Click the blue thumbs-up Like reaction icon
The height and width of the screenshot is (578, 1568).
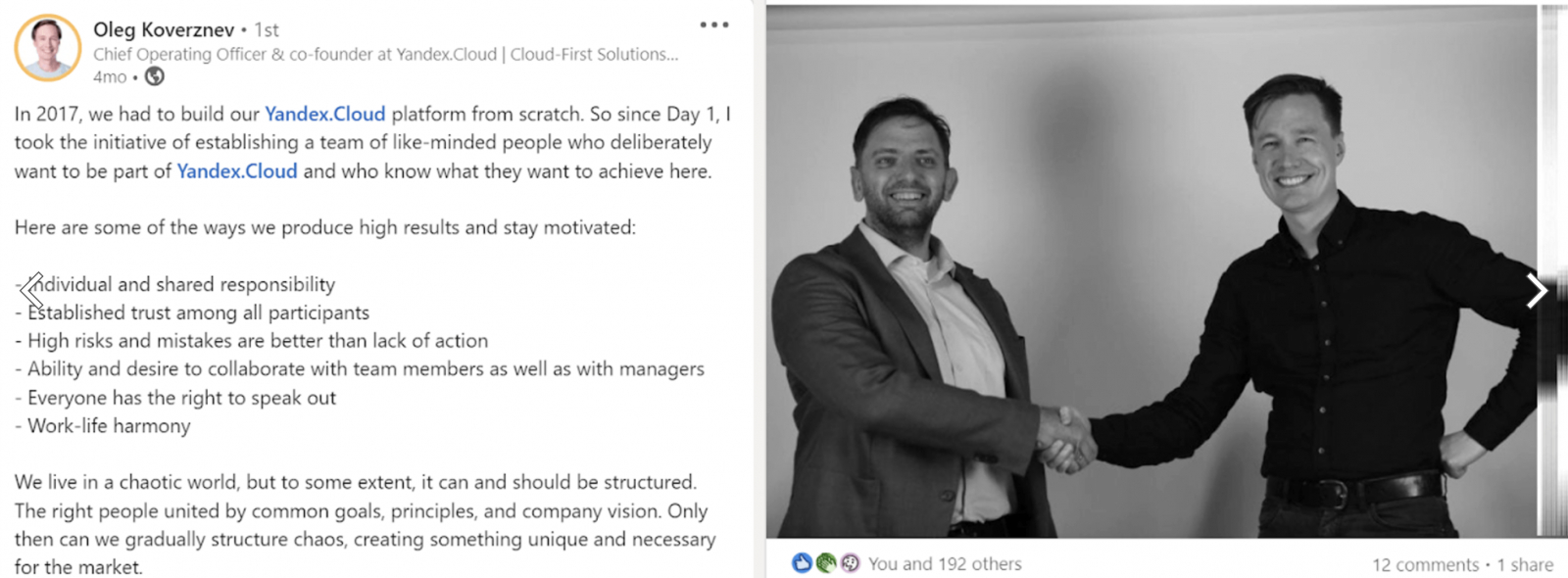pyautogui.click(x=802, y=563)
